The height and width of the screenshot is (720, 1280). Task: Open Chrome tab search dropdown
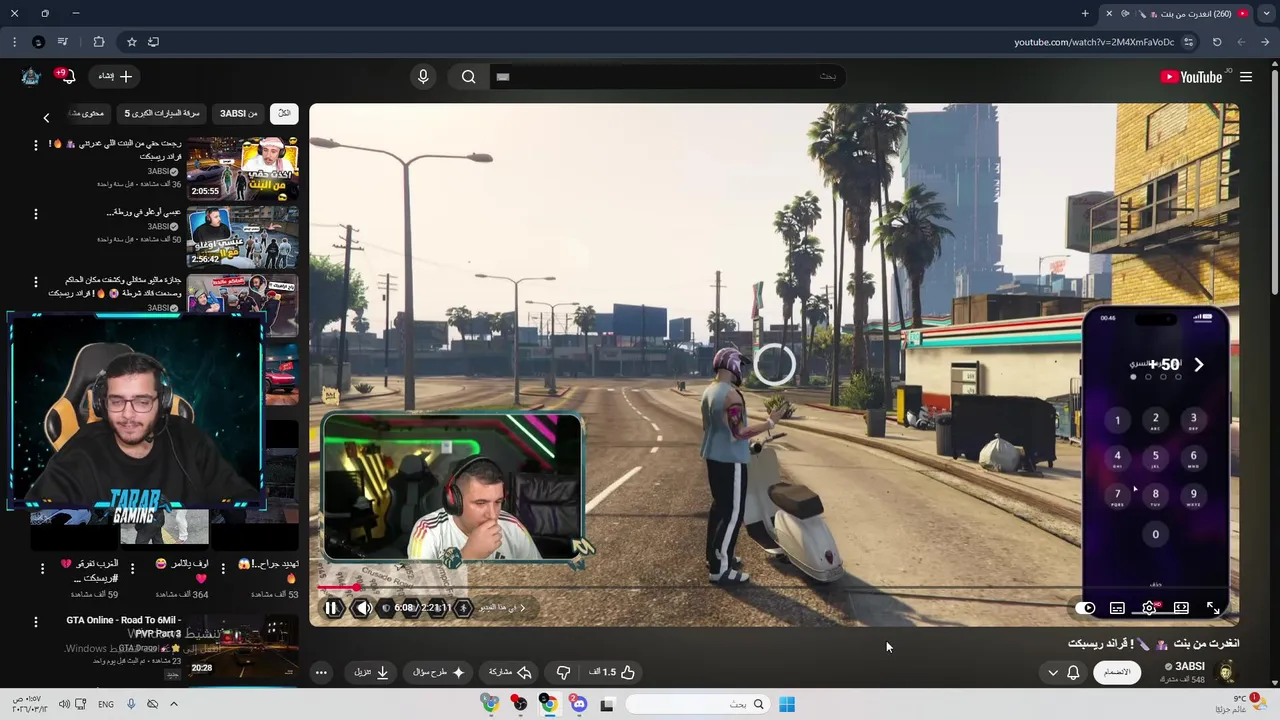(x=1267, y=14)
